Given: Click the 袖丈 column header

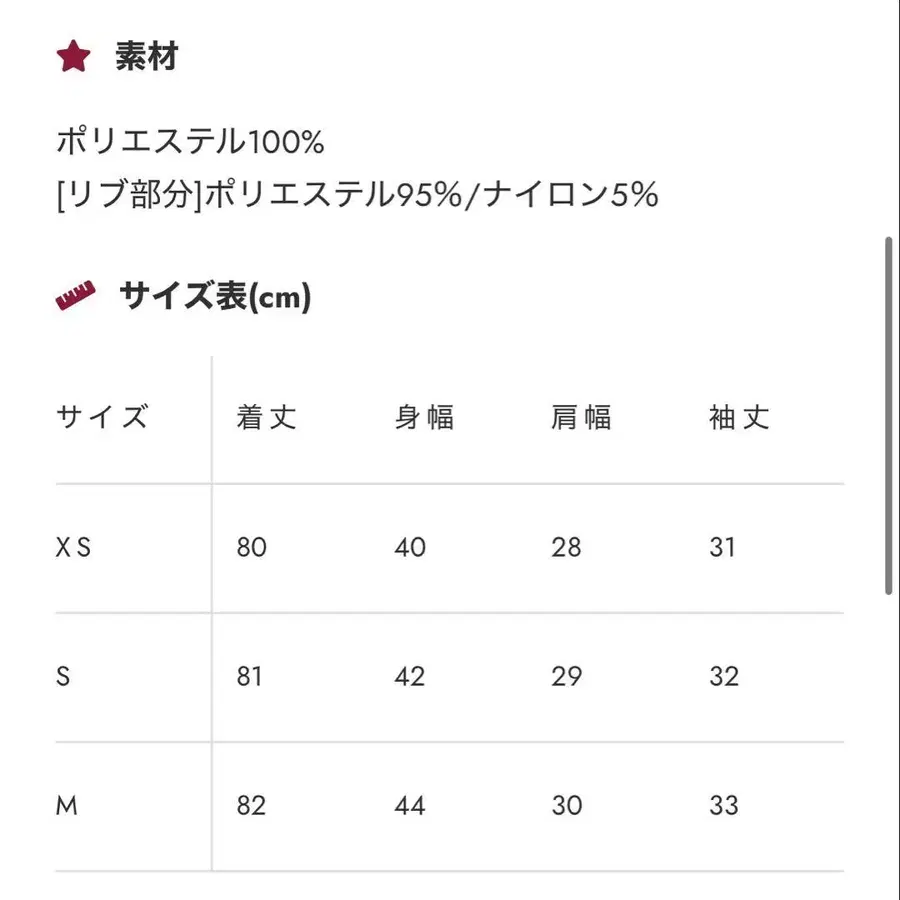Looking at the screenshot, I should click(739, 417).
